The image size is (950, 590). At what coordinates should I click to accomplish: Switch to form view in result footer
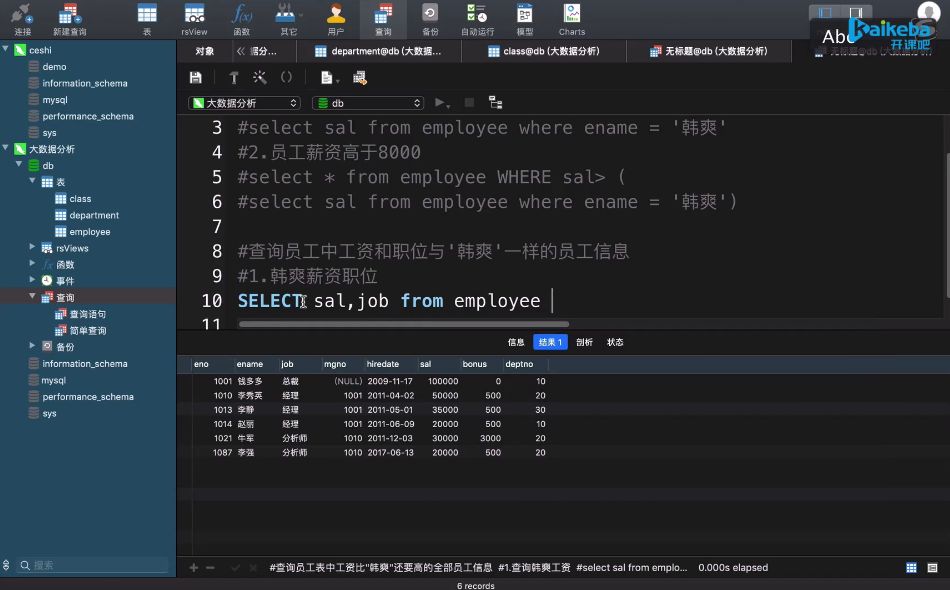[x=933, y=567]
